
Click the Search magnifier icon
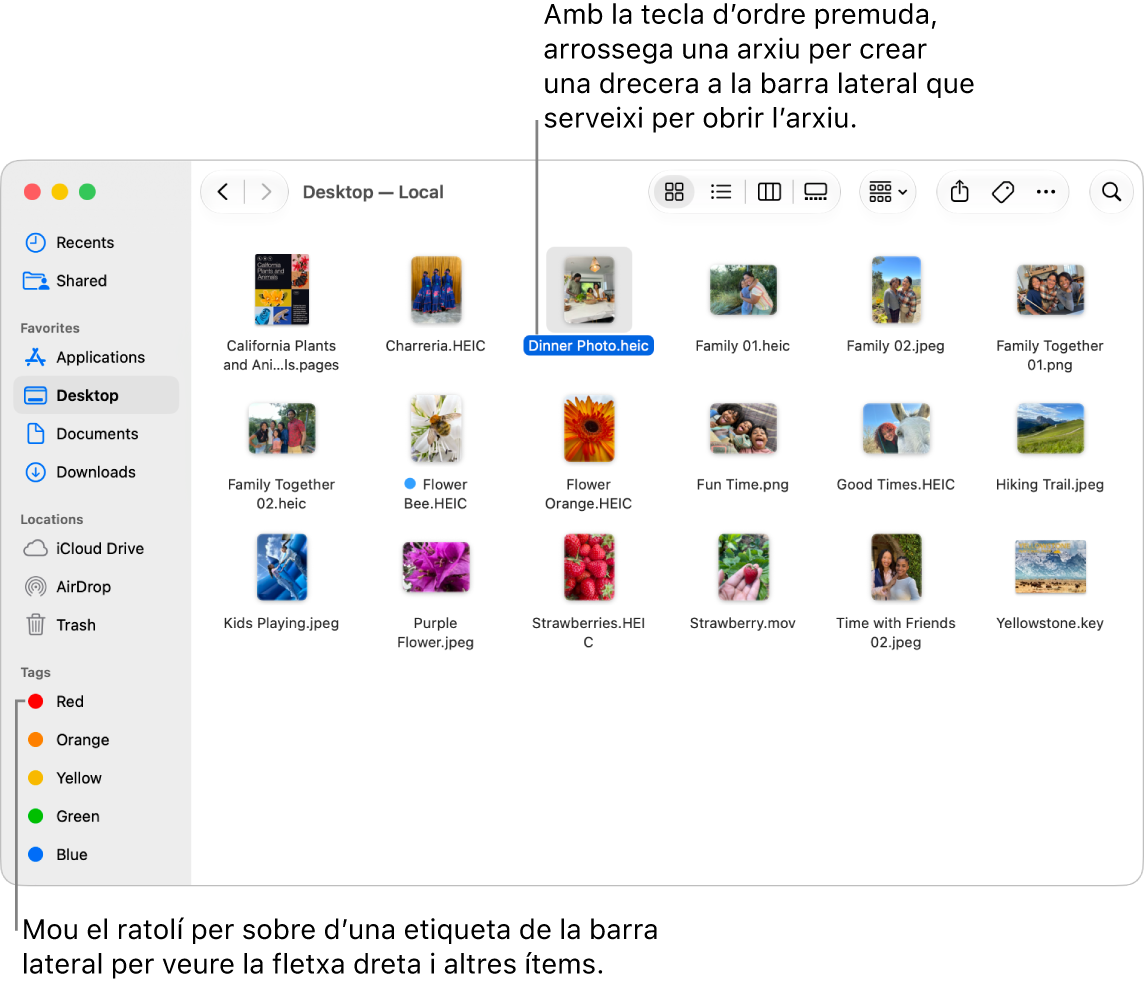(x=1111, y=192)
